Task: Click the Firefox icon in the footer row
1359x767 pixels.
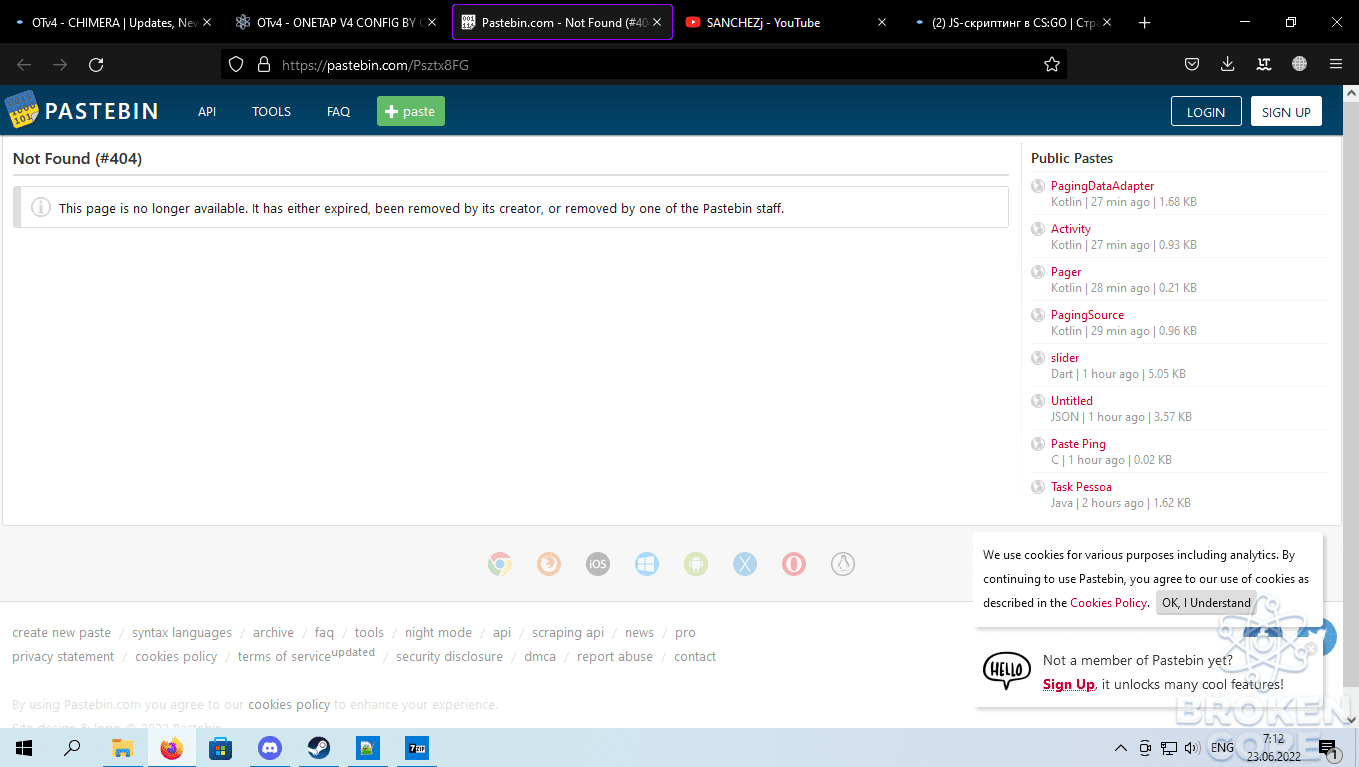Action: pos(549,564)
